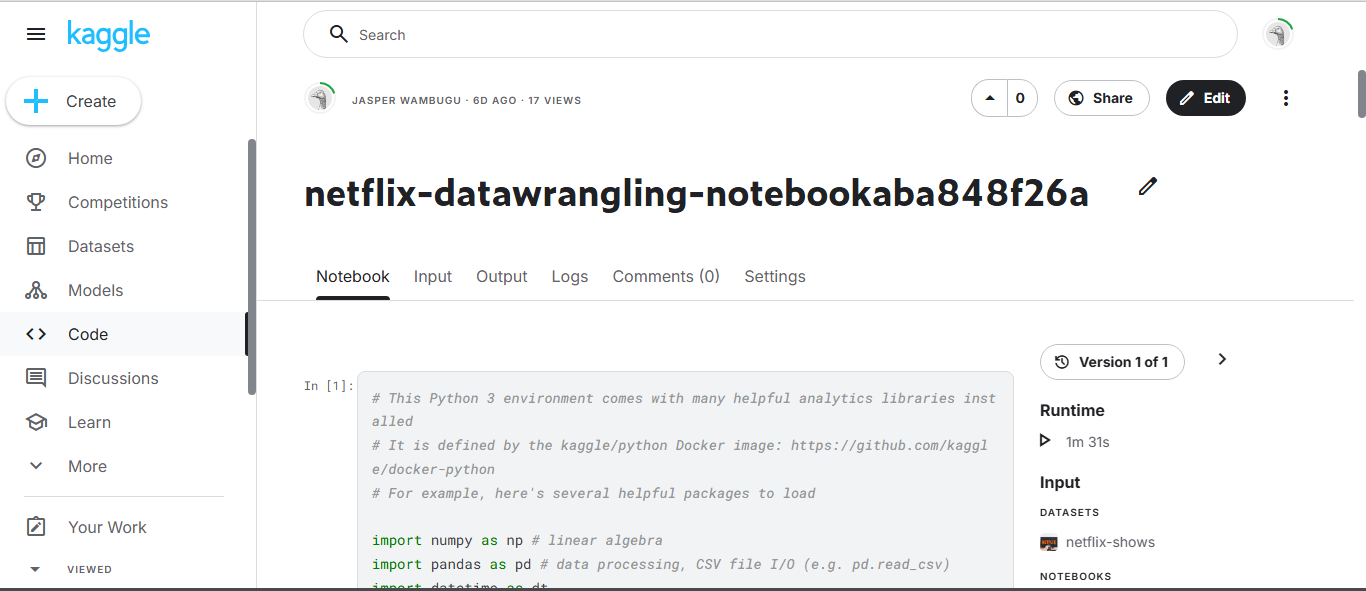The image size is (1366, 591).
Task: Open Models page in sidebar
Action: click(96, 290)
